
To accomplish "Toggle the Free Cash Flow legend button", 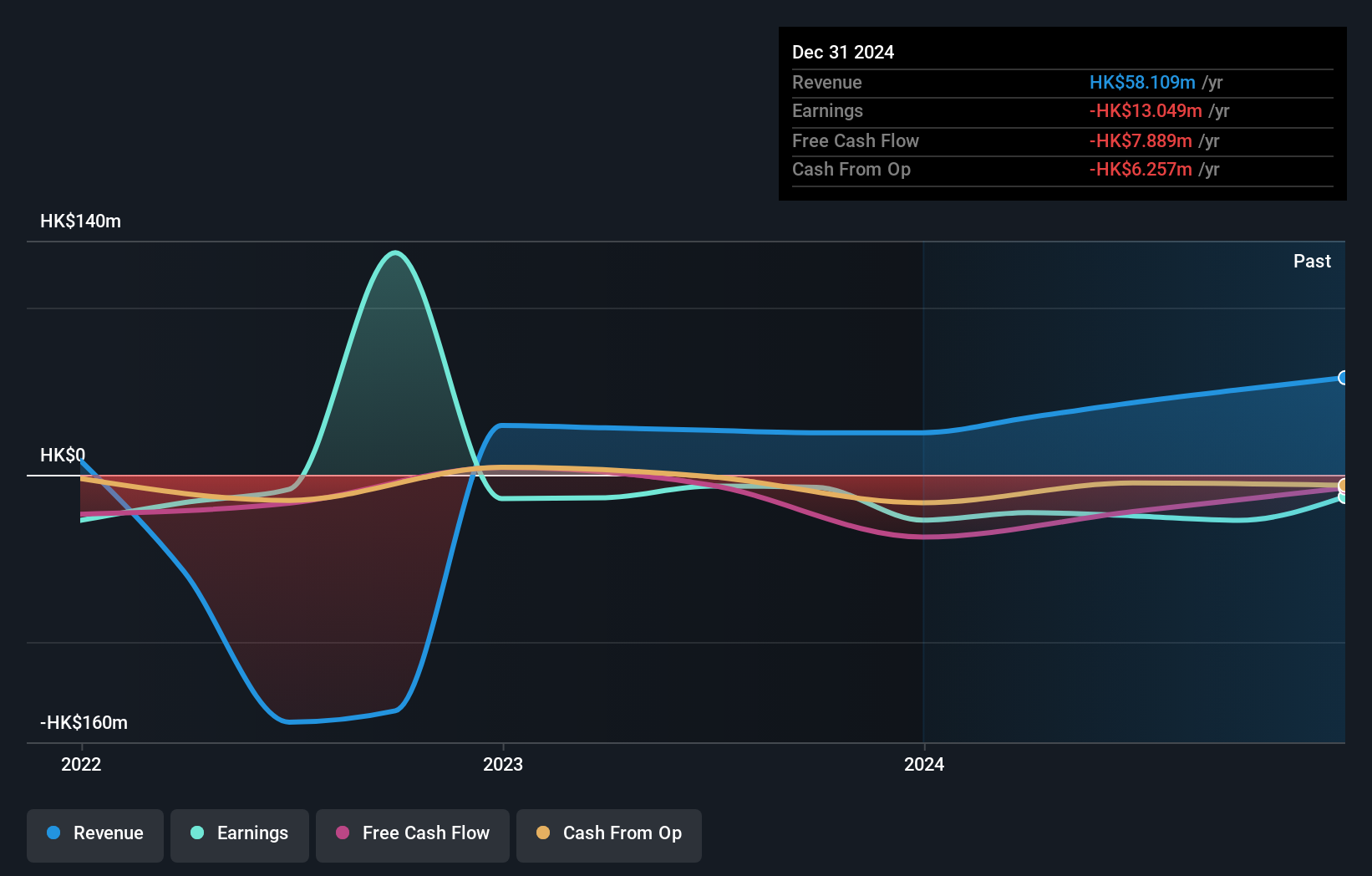I will point(413,835).
